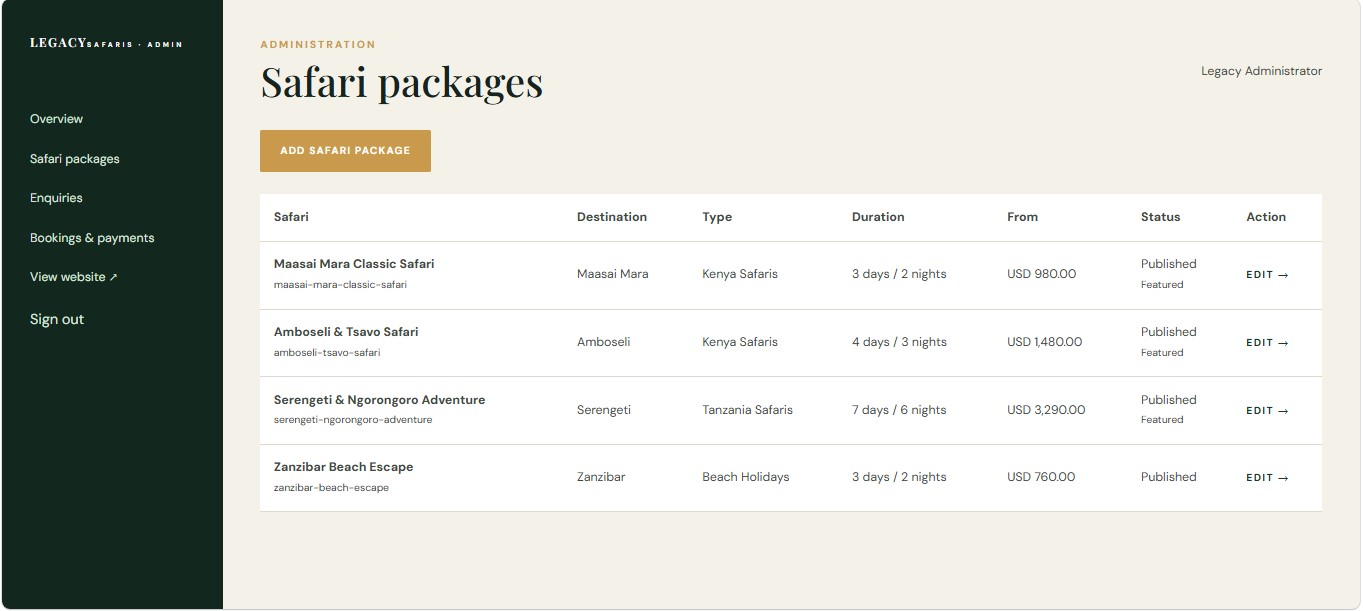This screenshot has width=1363, height=611.
Task: Select the Amboseli & Tsavo Safari title
Action: (346, 332)
